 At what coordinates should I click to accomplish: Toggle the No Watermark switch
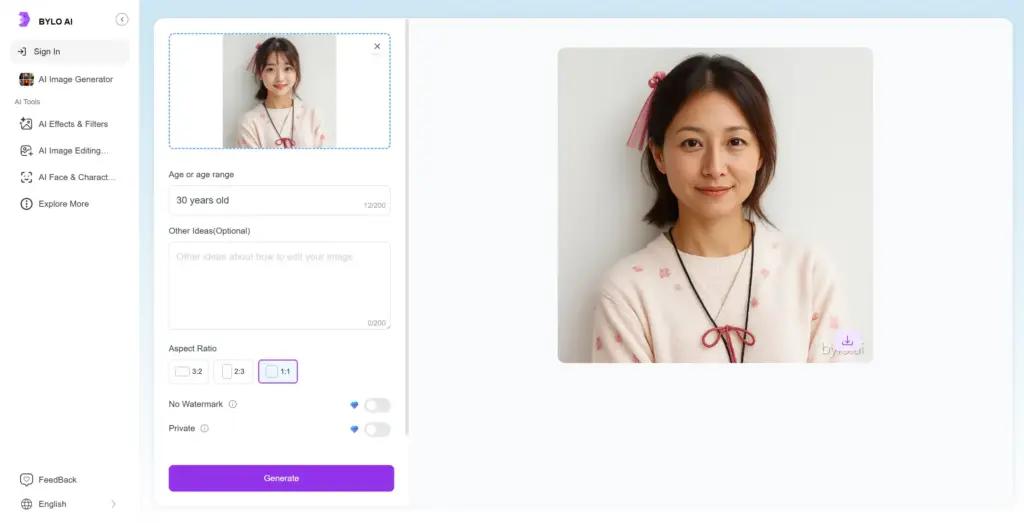pyautogui.click(x=377, y=405)
